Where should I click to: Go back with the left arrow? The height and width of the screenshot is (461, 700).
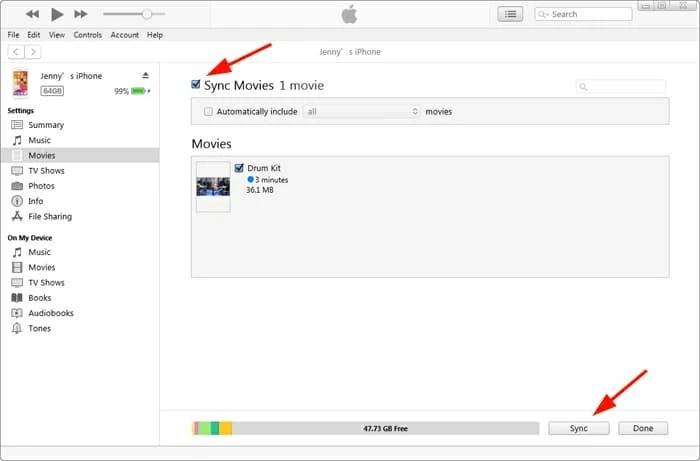16,52
